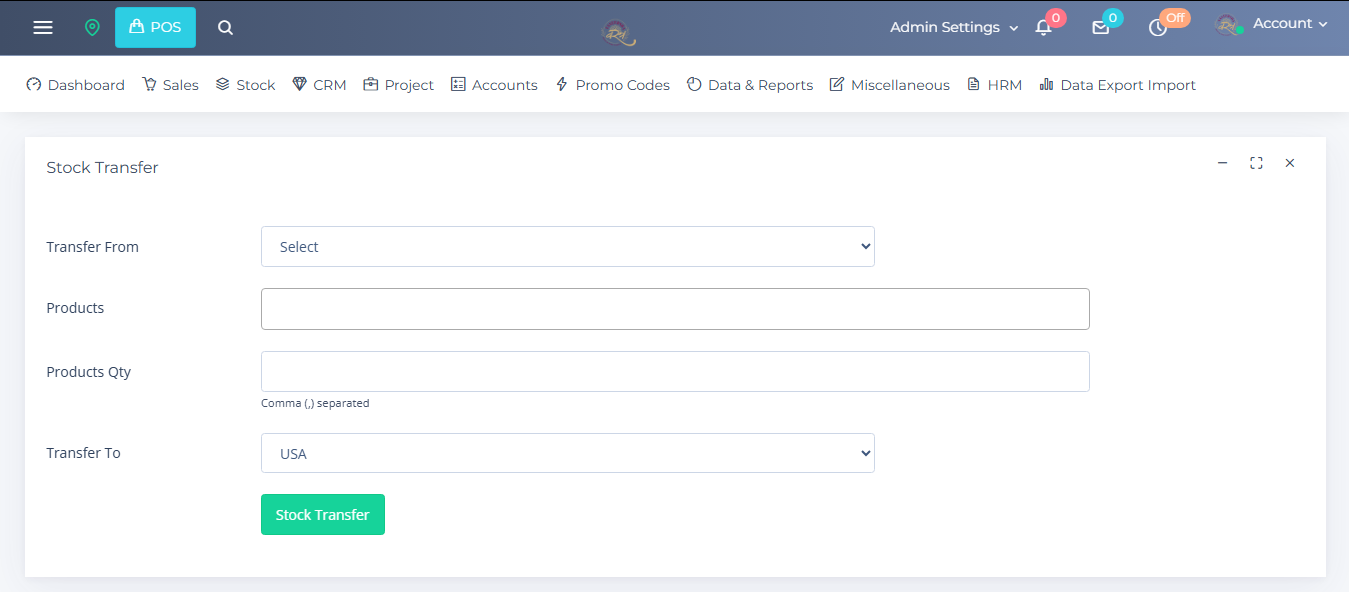Image resolution: width=1349 pixels, height=592 pixels.
Task: Click into the Products Qty field
Action: [675, 371]
